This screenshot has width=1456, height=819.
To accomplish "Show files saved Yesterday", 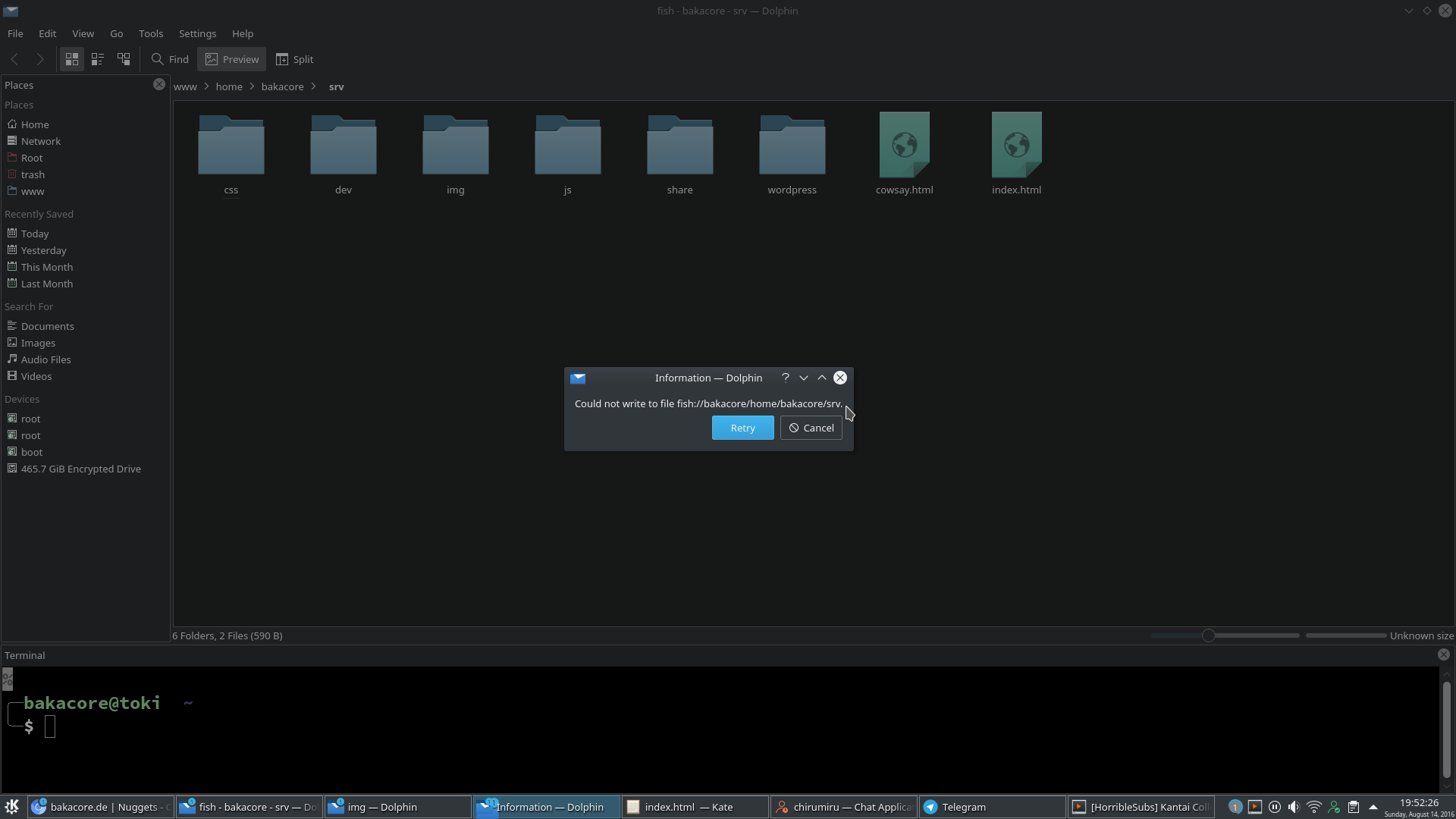I will pyautogui.click(x=85, y=250).
